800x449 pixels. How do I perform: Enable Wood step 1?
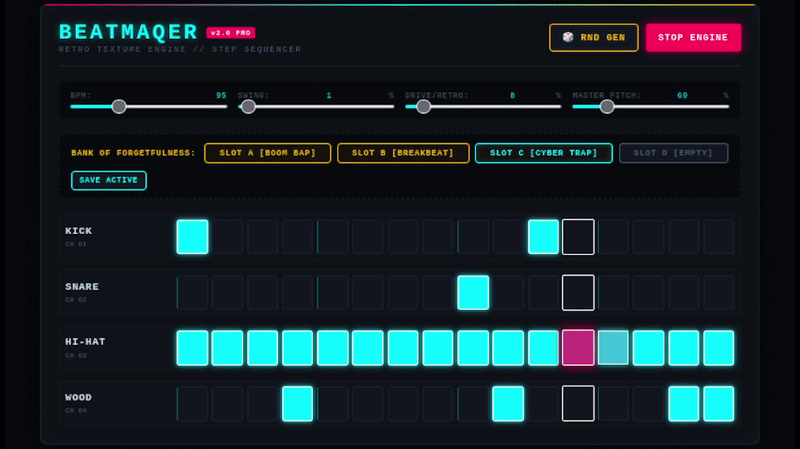pyautogui.click(x=192, y=404)
